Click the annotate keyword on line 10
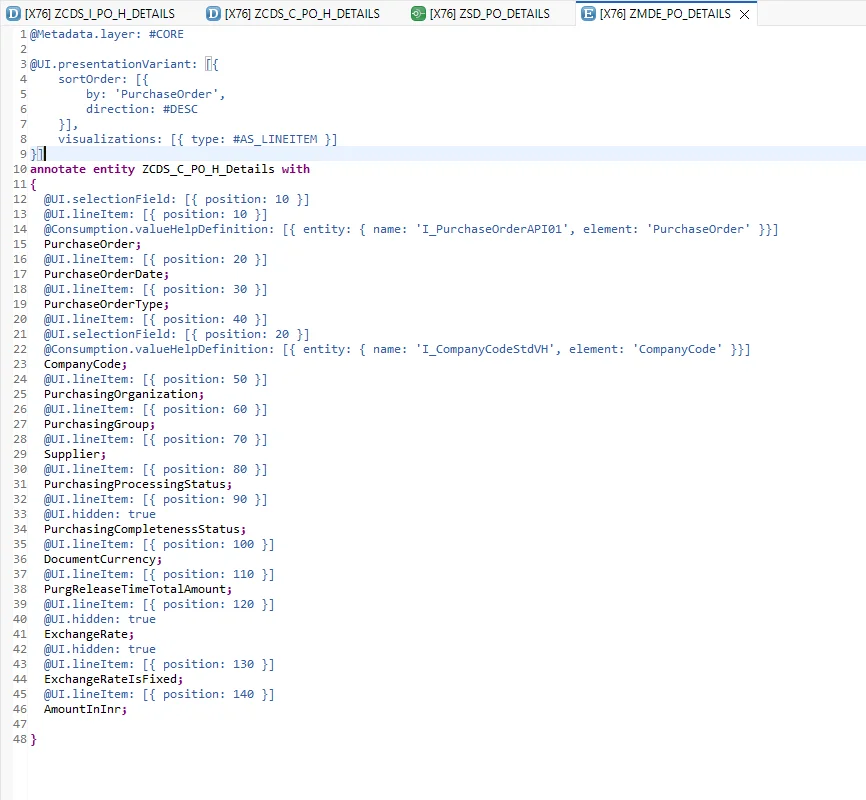Viewport: 866px width, 800px height. click(x=58, y=169)
